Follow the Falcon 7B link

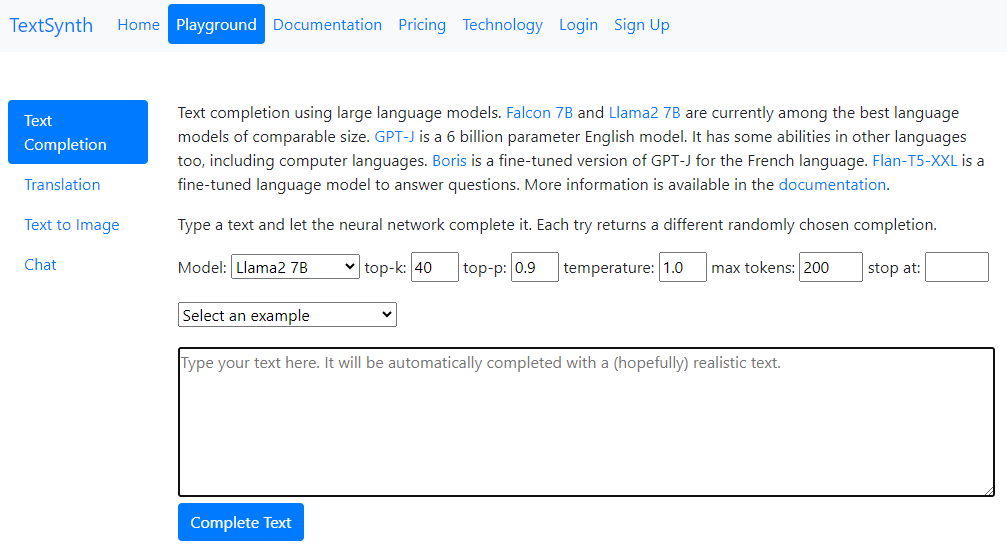[x=541, y=113]
